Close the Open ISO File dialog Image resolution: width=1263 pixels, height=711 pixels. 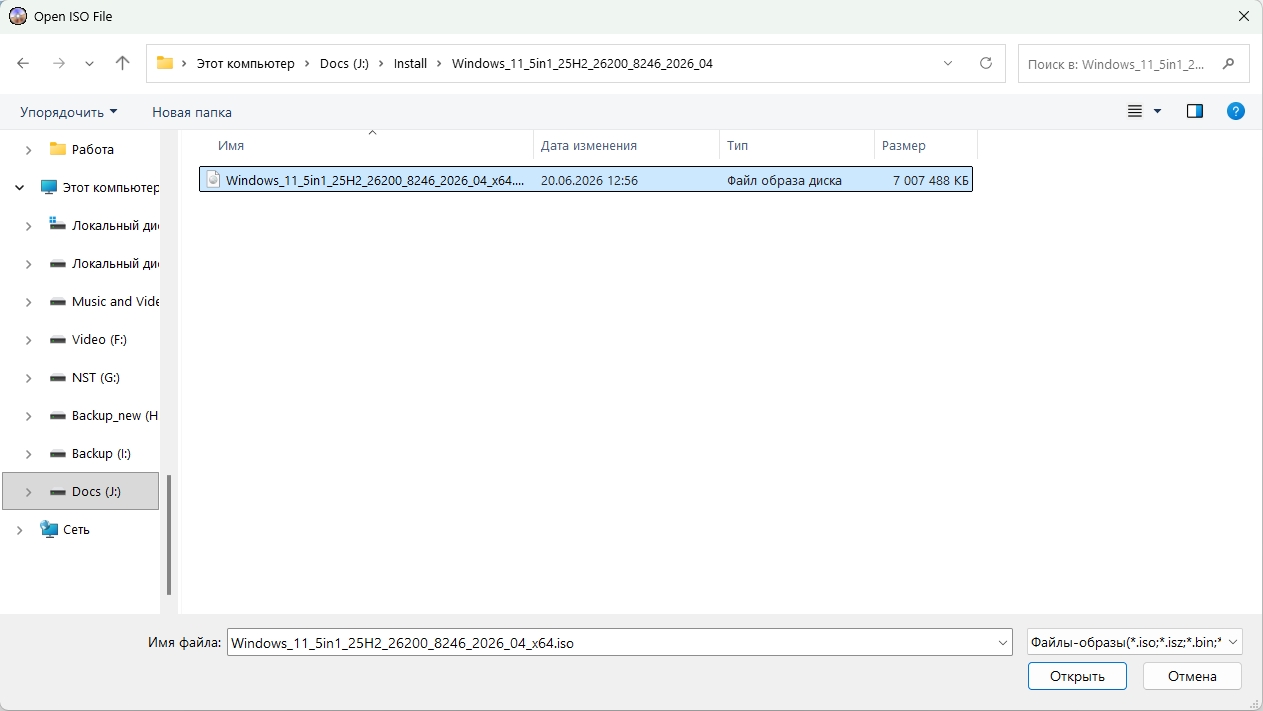(x=1244, y=16)
